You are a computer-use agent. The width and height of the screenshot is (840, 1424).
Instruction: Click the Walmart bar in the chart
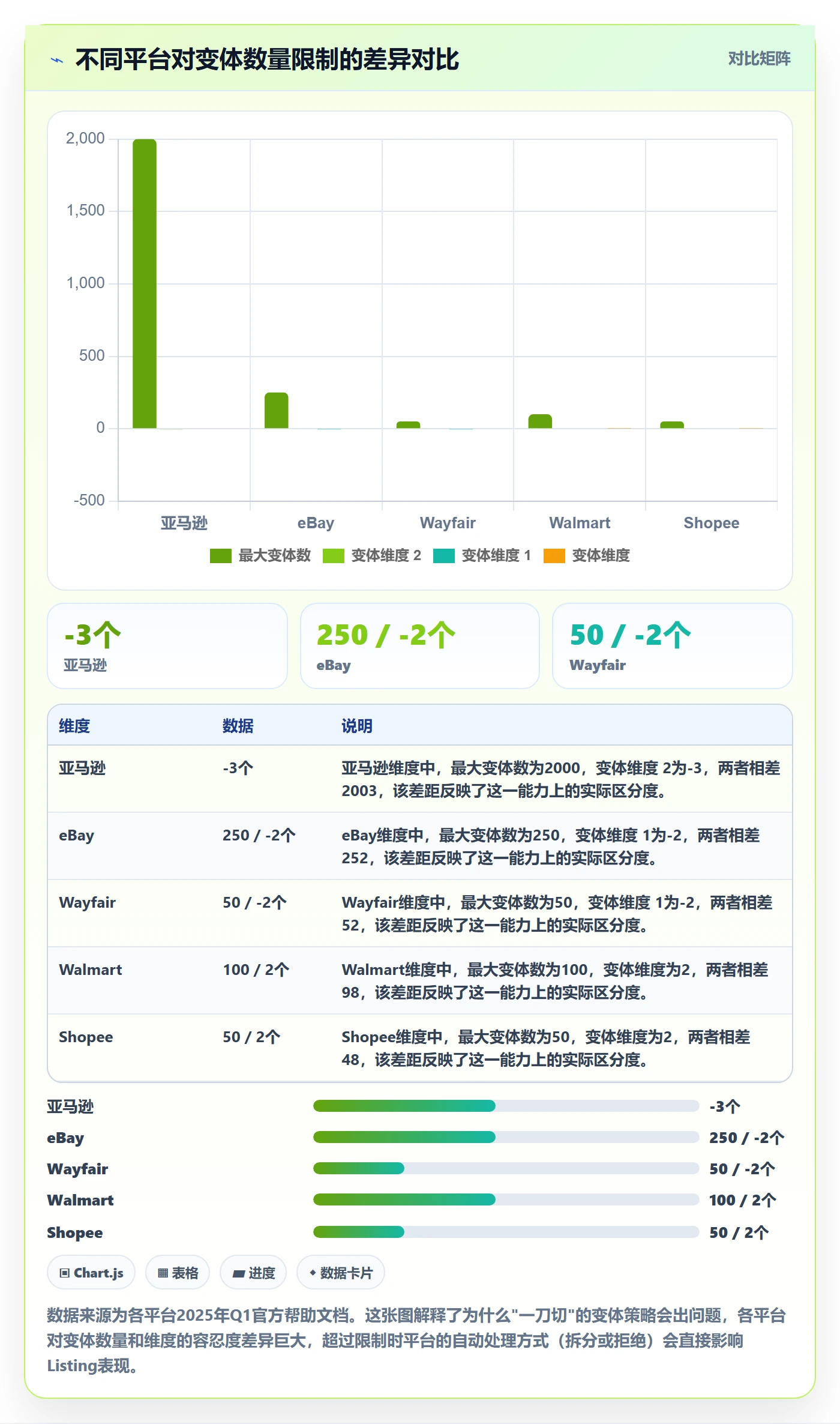click(x=540, y=421)
